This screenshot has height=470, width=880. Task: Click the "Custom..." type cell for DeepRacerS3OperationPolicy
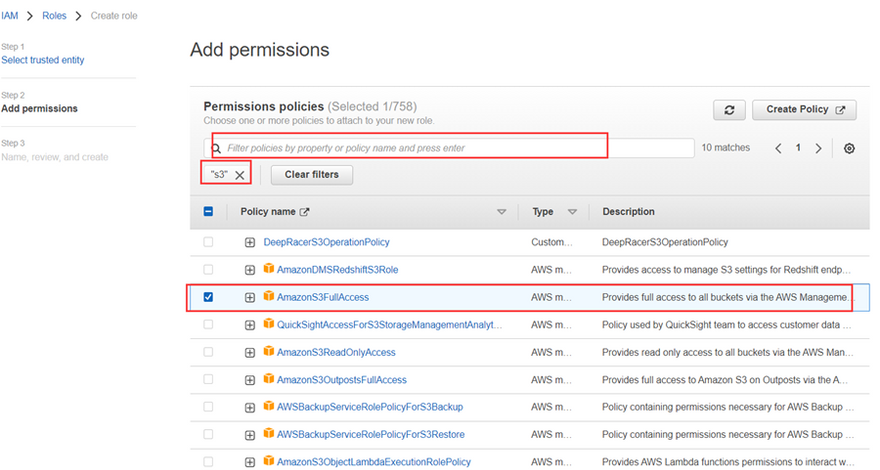(x=552, y=242)
